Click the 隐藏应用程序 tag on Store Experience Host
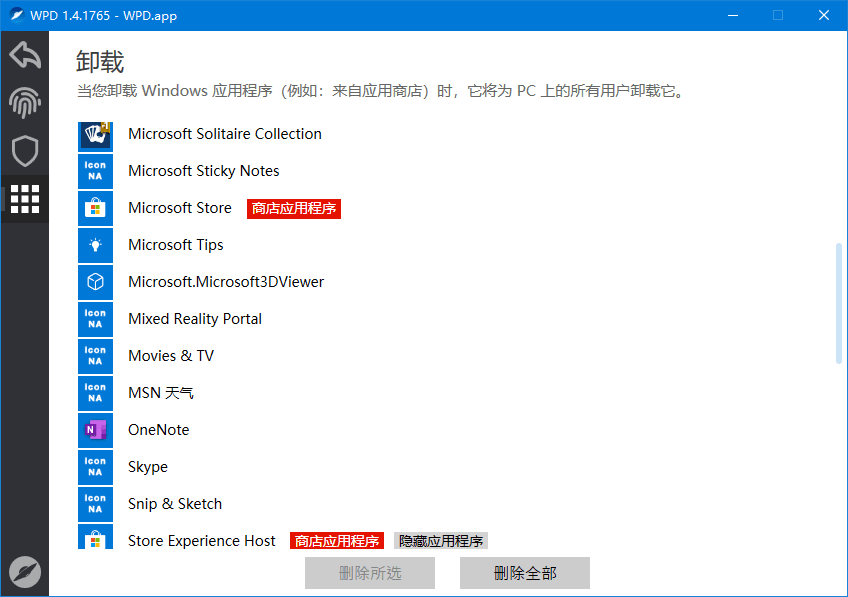This screenshot has height=597, width=848. click(x=441, y=540)
